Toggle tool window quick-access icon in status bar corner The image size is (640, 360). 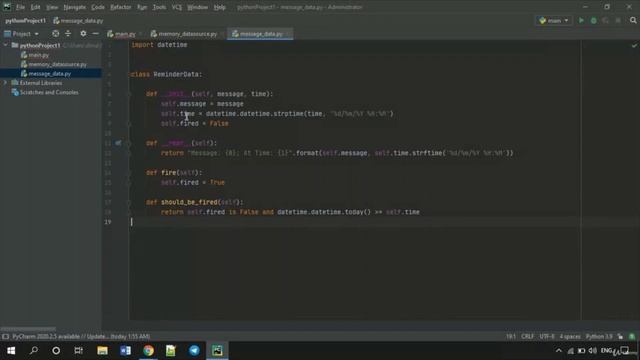coord(5,337)
